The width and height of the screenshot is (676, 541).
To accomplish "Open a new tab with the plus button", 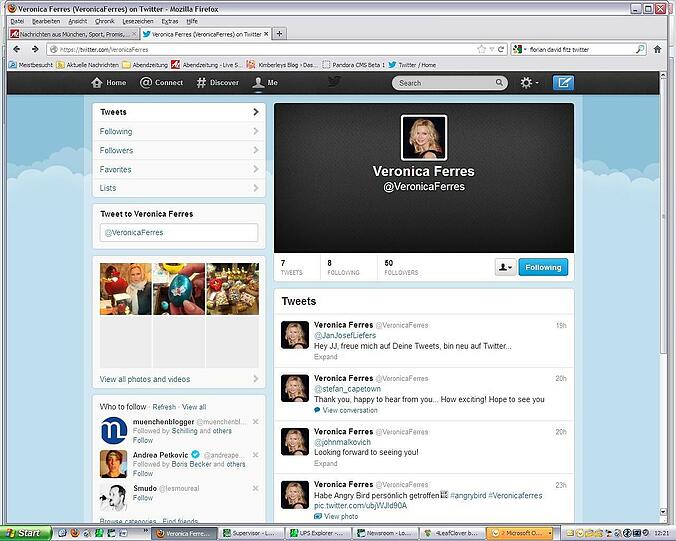I will [279, 34].
